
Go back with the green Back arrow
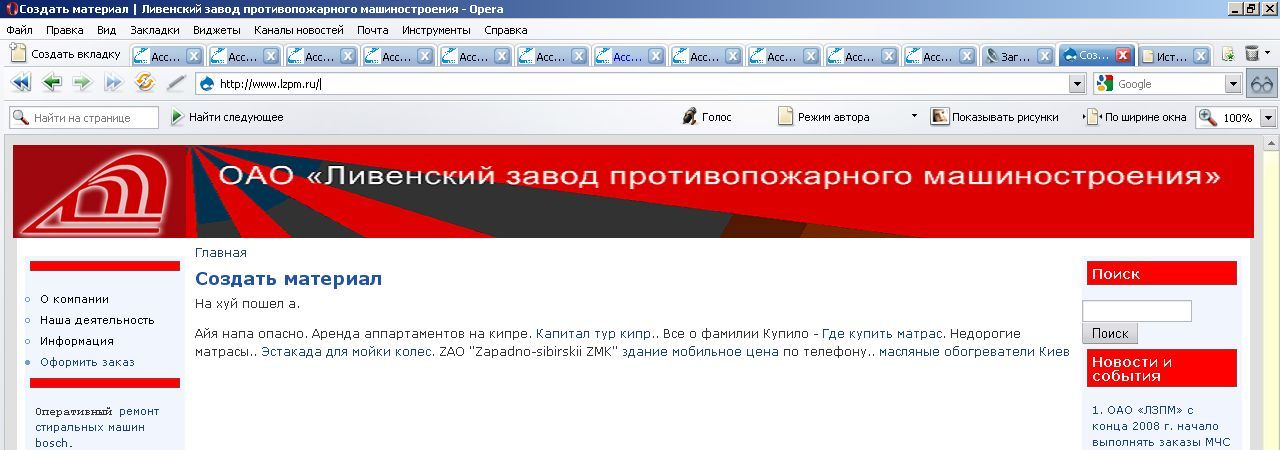pos(52,83)
